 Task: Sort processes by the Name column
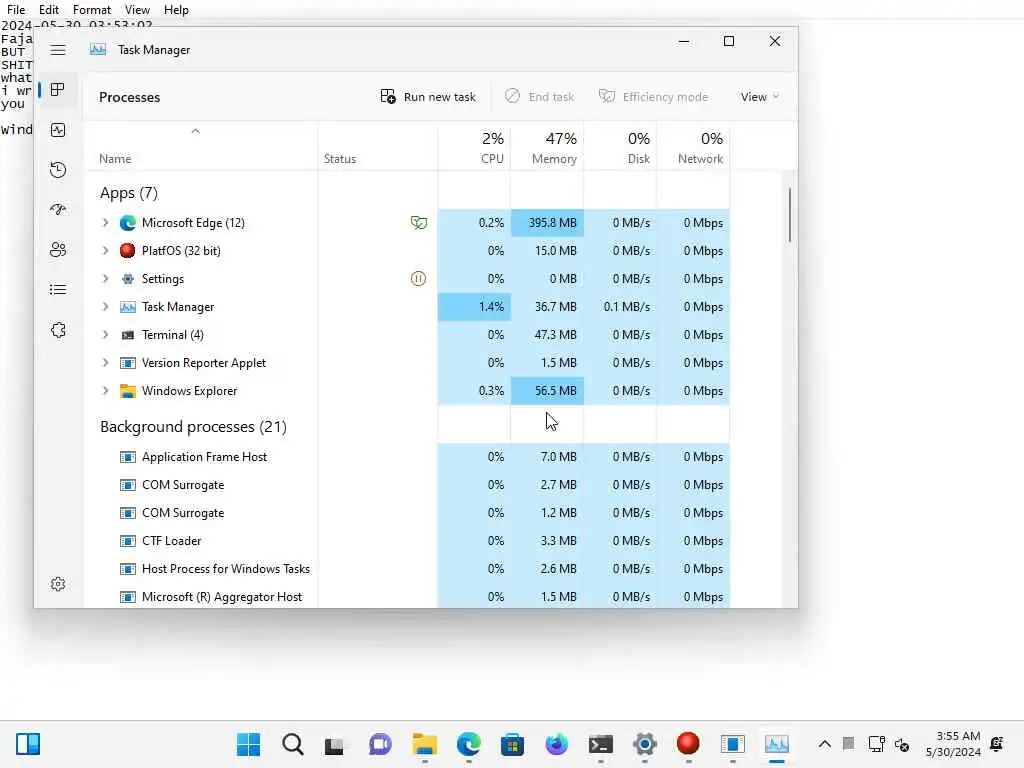201,147
